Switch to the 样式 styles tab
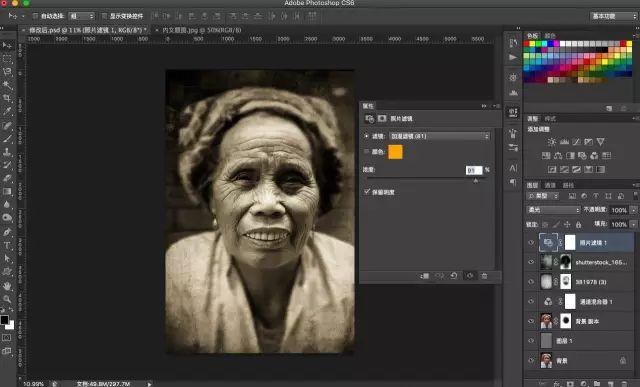Viewport: 640px width, 387px height. coord(550,118)
